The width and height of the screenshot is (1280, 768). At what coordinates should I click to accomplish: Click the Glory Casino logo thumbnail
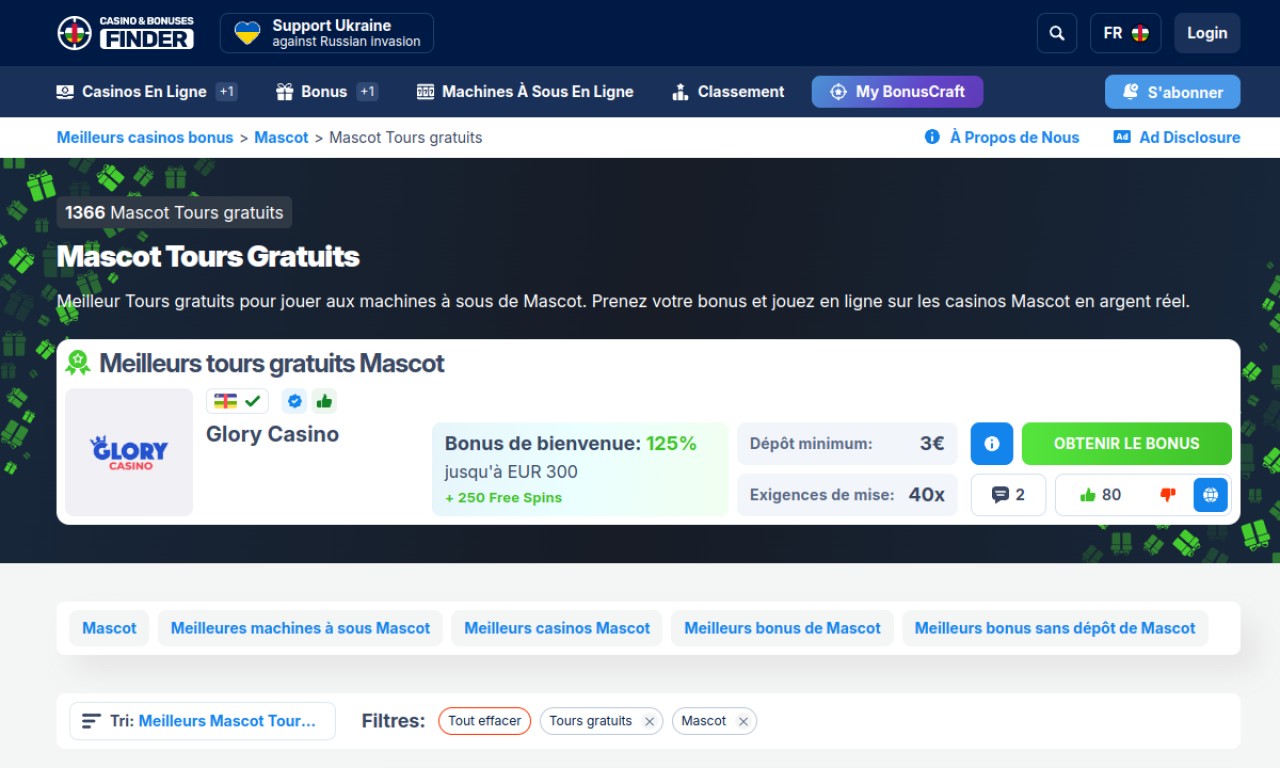point(129,452)
